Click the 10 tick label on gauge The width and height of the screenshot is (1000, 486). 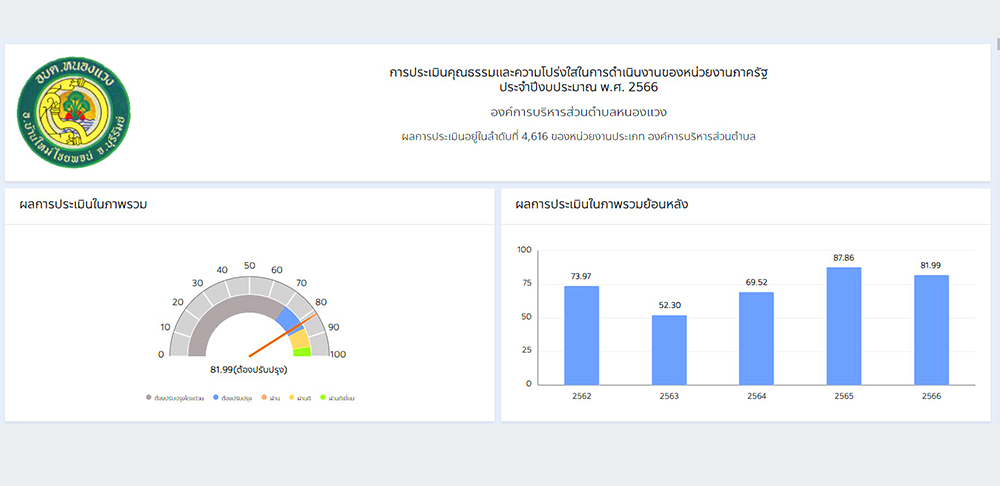coord(166,327)
